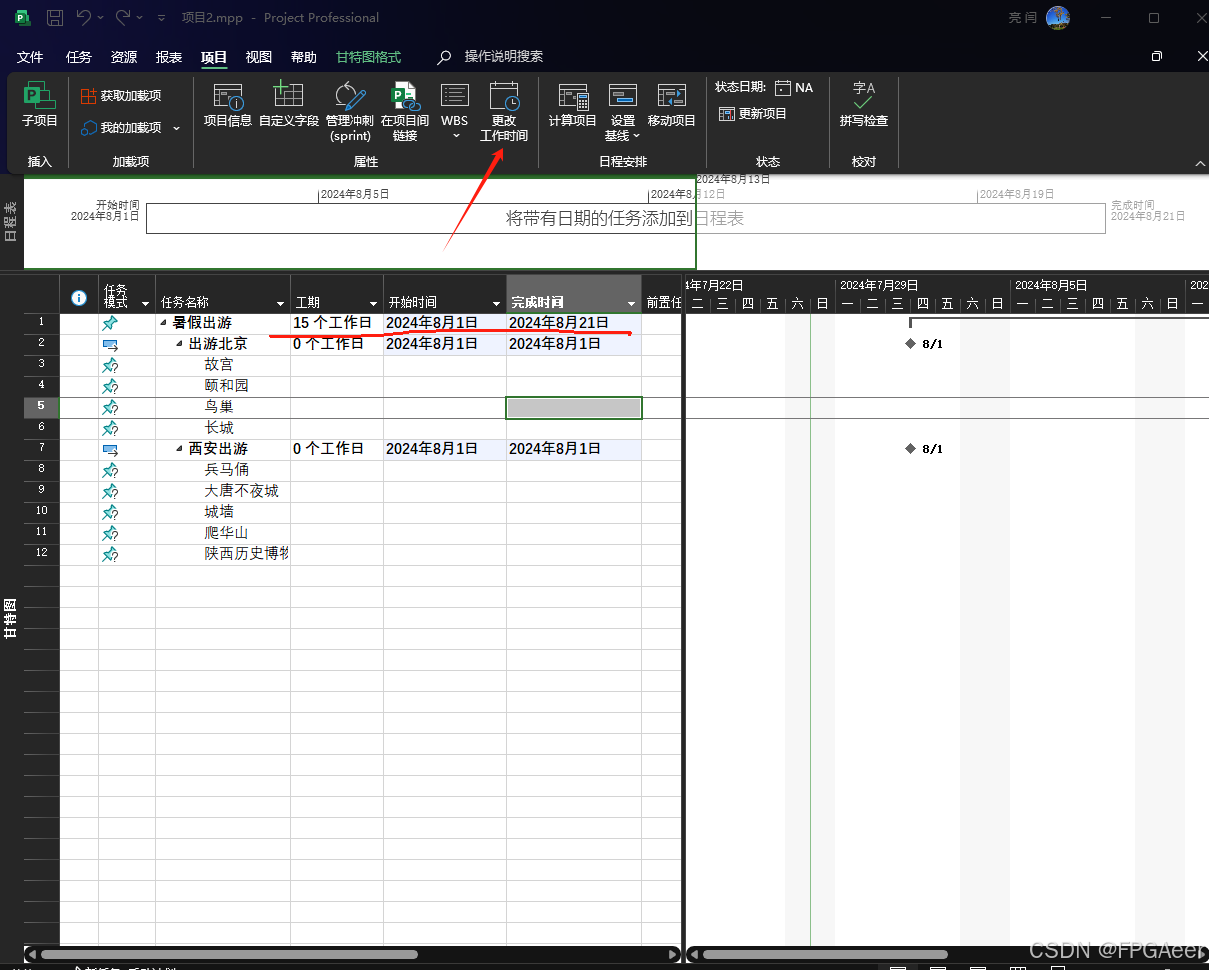Open 更改工作时间 calendar settings
This screenshot has width=1209, height=970.
(504, 112)
